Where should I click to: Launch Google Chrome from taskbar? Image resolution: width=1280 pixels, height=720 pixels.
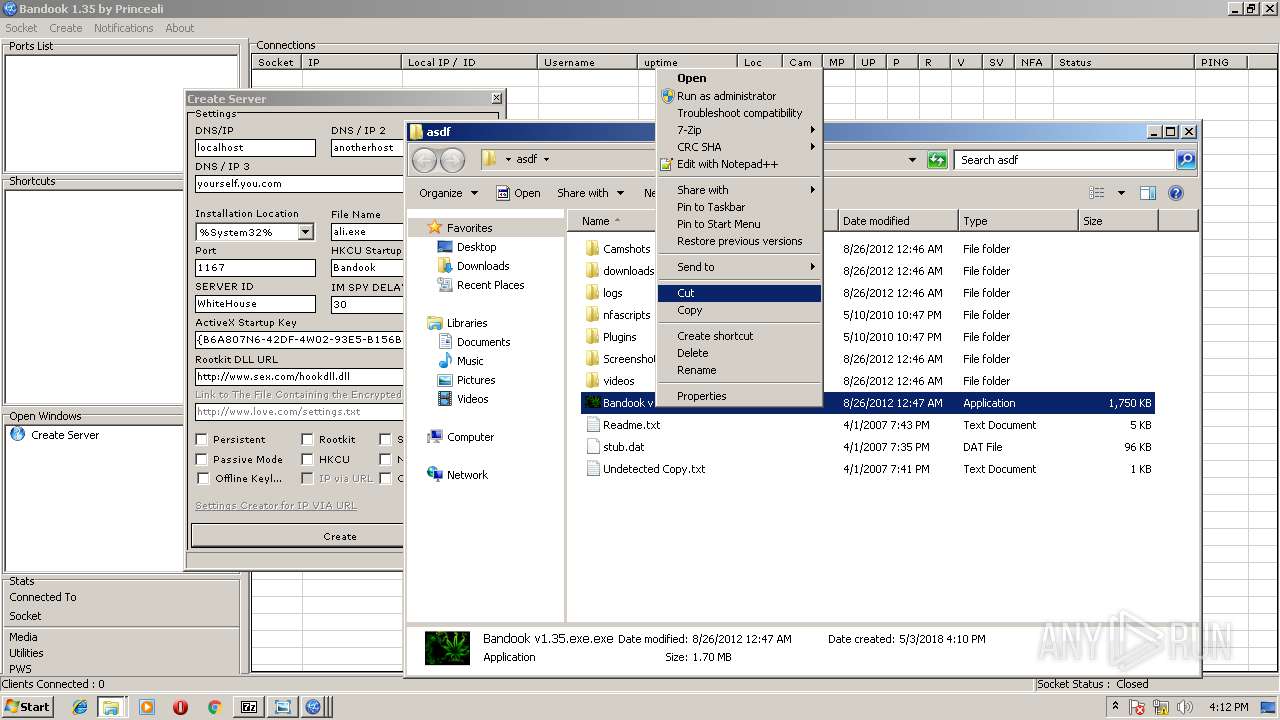(x=214, y=707)
